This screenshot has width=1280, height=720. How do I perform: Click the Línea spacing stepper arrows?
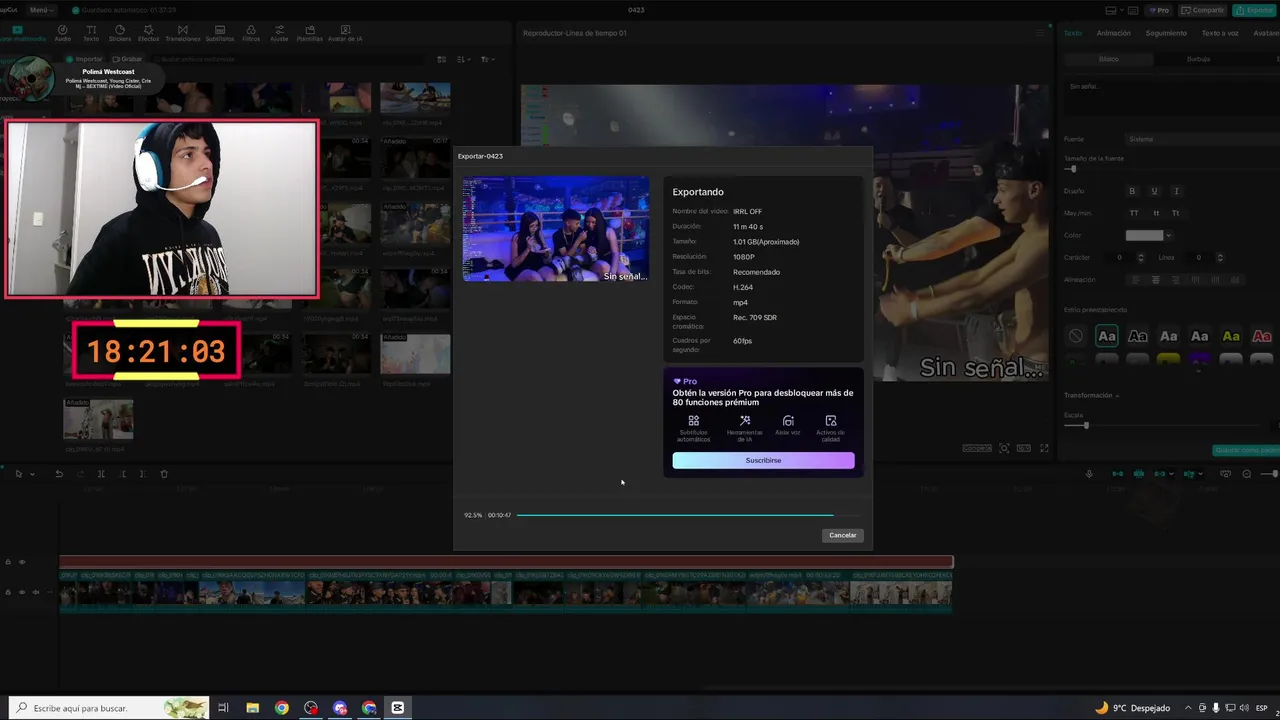pos(1220,257)
